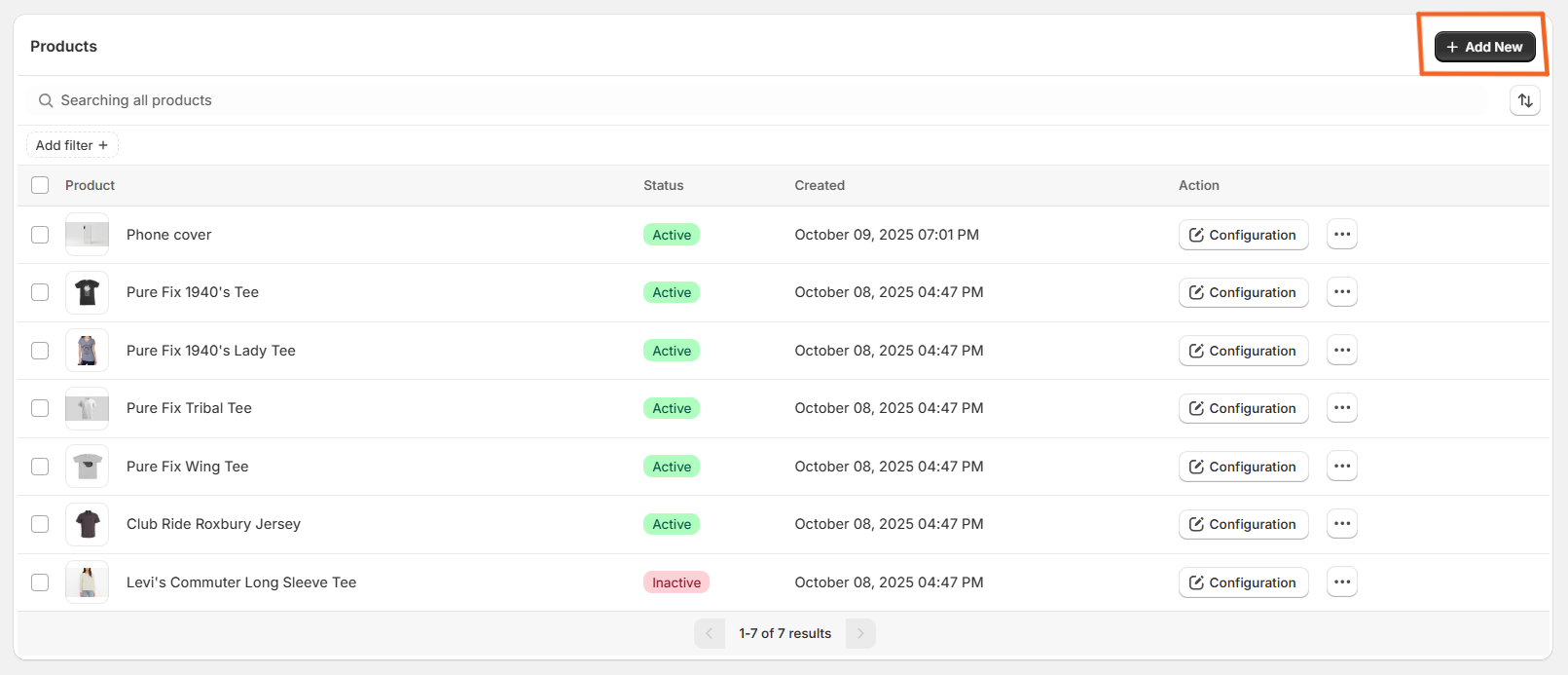The height and width of the screenshot is (675, 1568).
Task: Tick the Pure Fix Tribal Tee checkbox
Action: [40, 408]
